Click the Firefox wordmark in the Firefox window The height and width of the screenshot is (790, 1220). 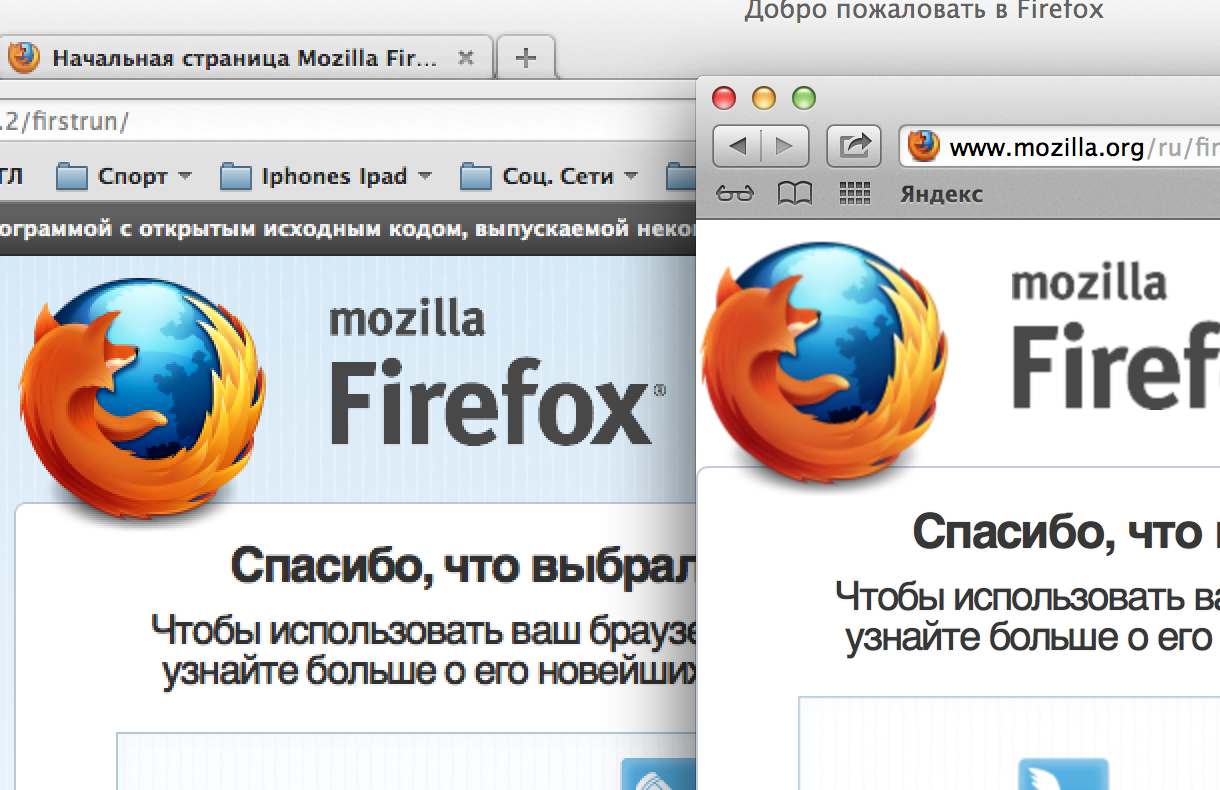coord(497,403)
